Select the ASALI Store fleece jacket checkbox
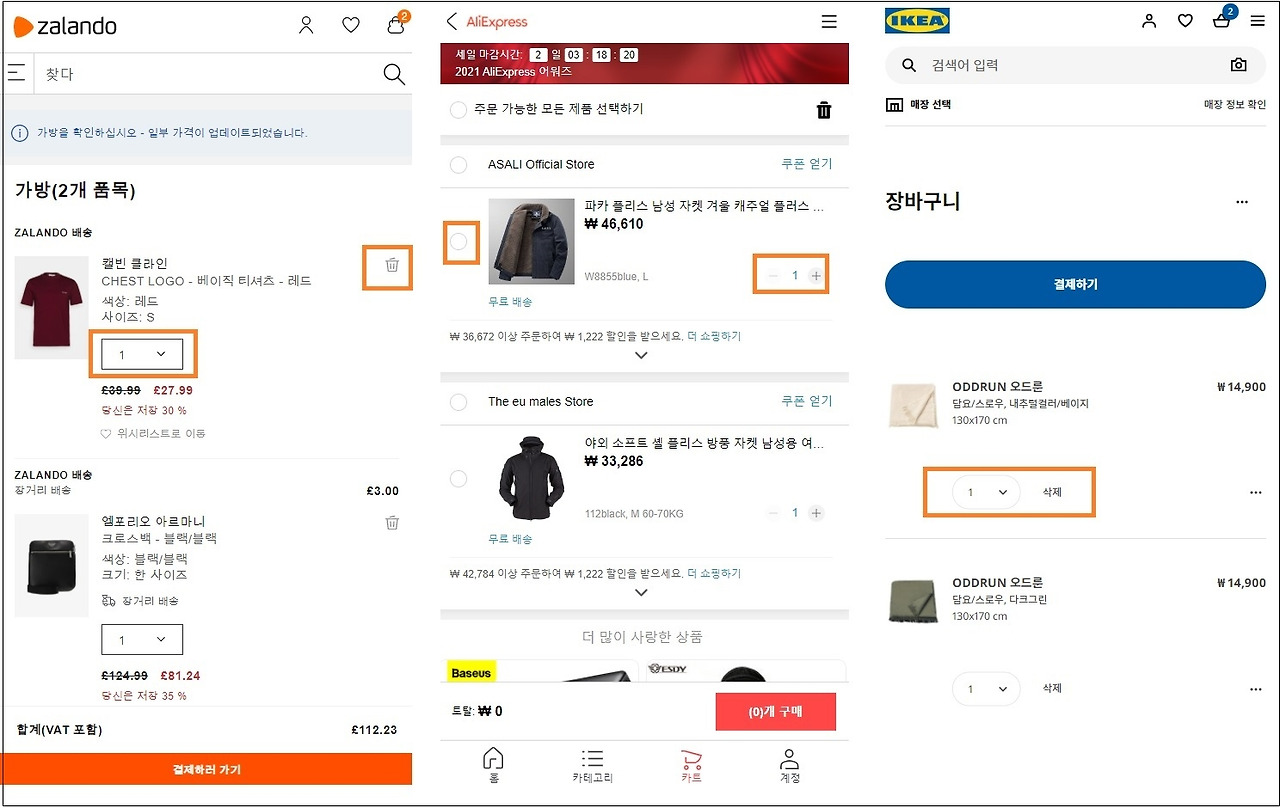The height and width of the screenshot is (808, 1280). (x=461, y=241)
